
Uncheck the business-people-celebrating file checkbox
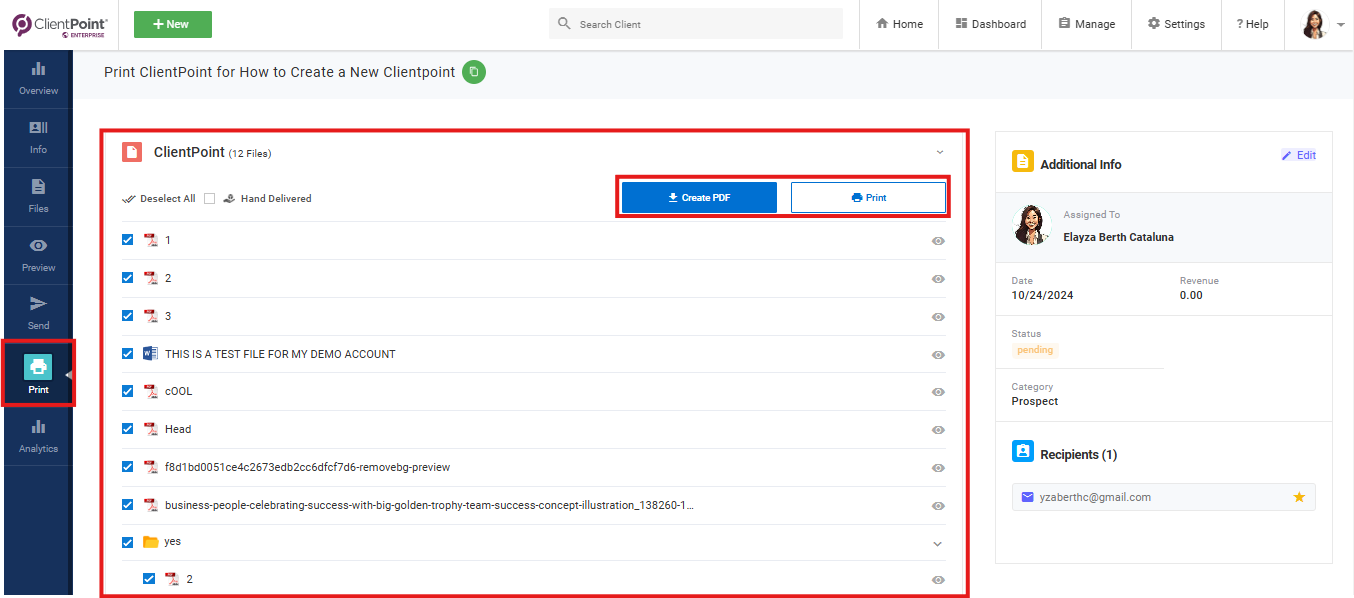tap(127, 505)
